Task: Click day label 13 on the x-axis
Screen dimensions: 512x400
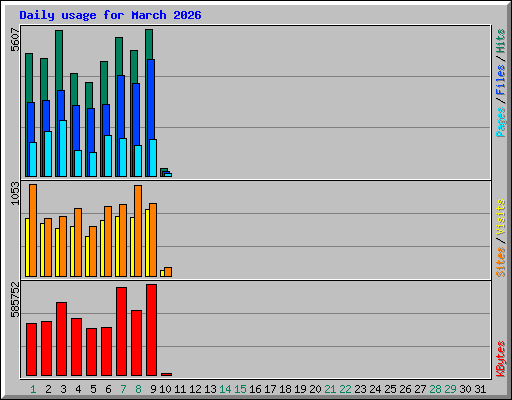Action: coord(210,389)
